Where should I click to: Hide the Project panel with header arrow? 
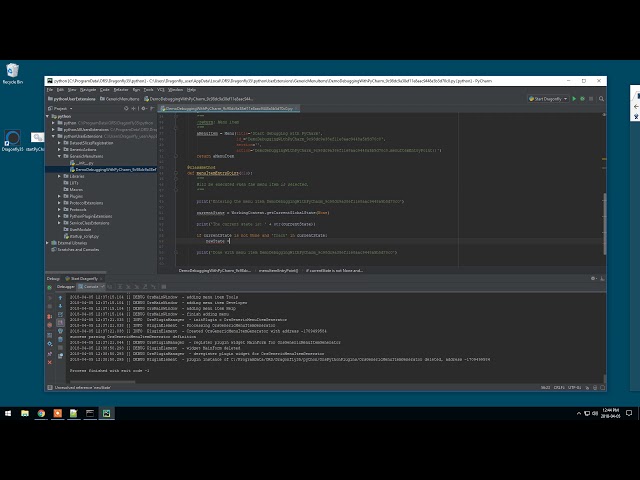coord(152,109)
